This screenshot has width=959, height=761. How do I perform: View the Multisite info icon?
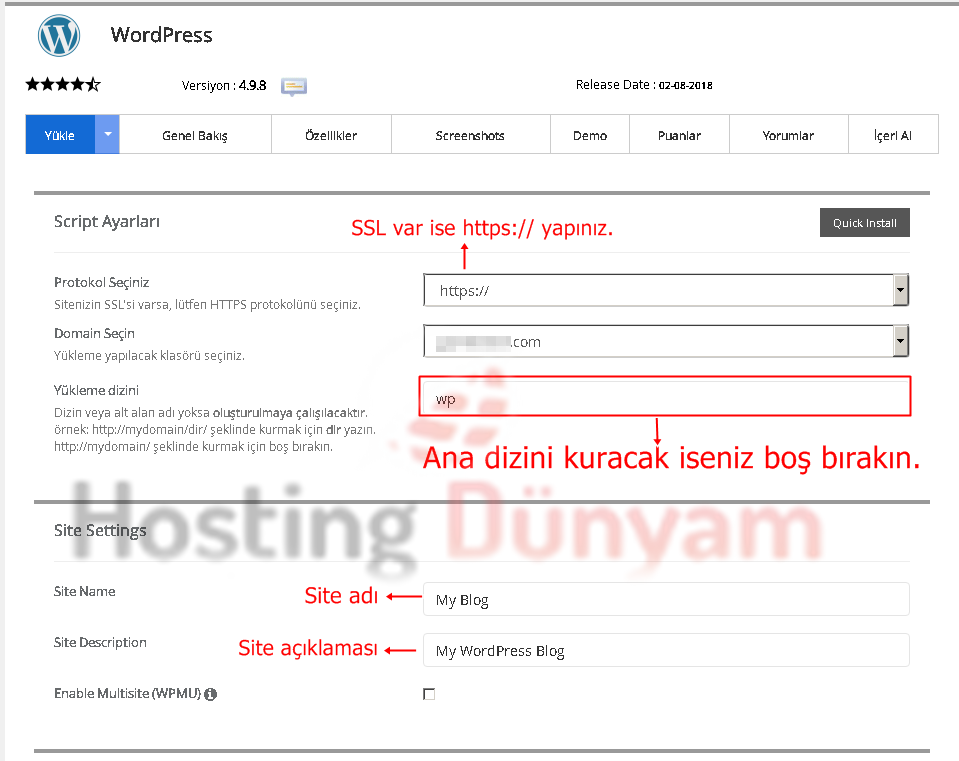coord(210,694)
